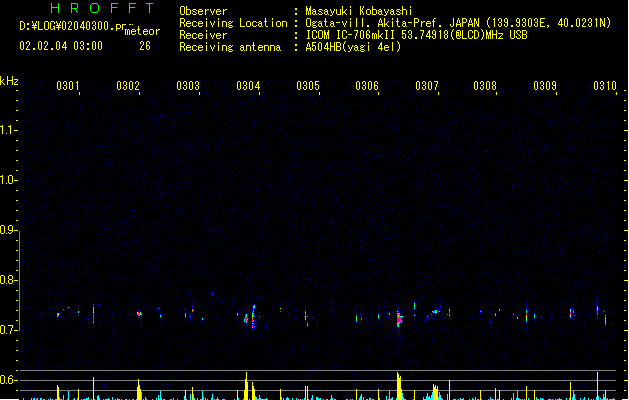The image size is (629, 400).
Task: Click the date stamp 02.02.04 03:00
Action: (61, 46)
